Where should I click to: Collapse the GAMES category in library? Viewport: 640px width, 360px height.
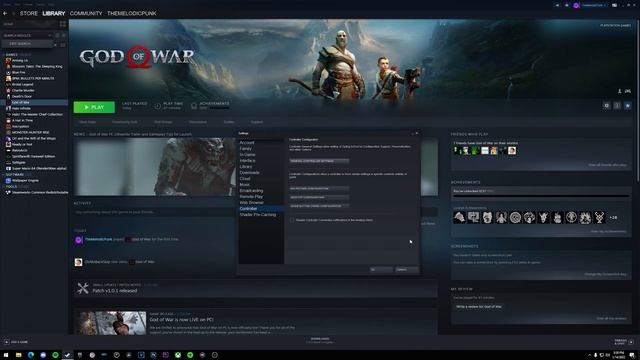tap(11, 54)
